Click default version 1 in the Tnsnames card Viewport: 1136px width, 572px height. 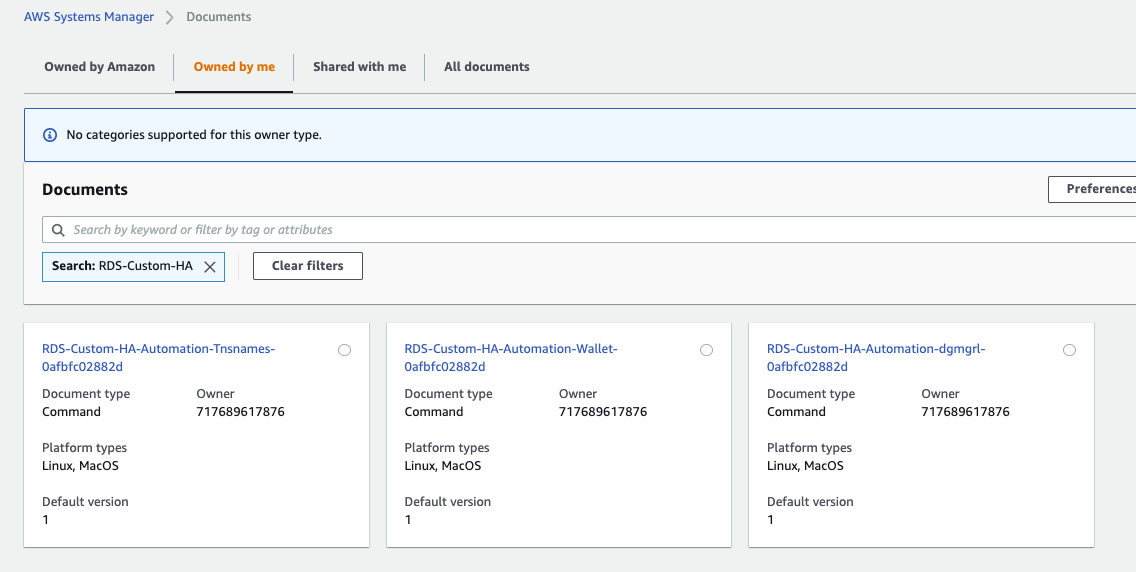(46, 520)
